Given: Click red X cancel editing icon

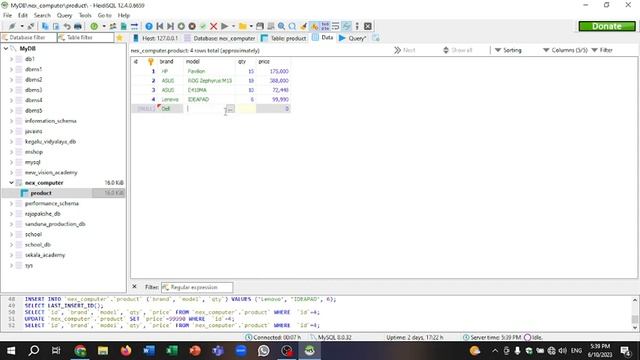Looking at the screenshot, I should [213, 26].
